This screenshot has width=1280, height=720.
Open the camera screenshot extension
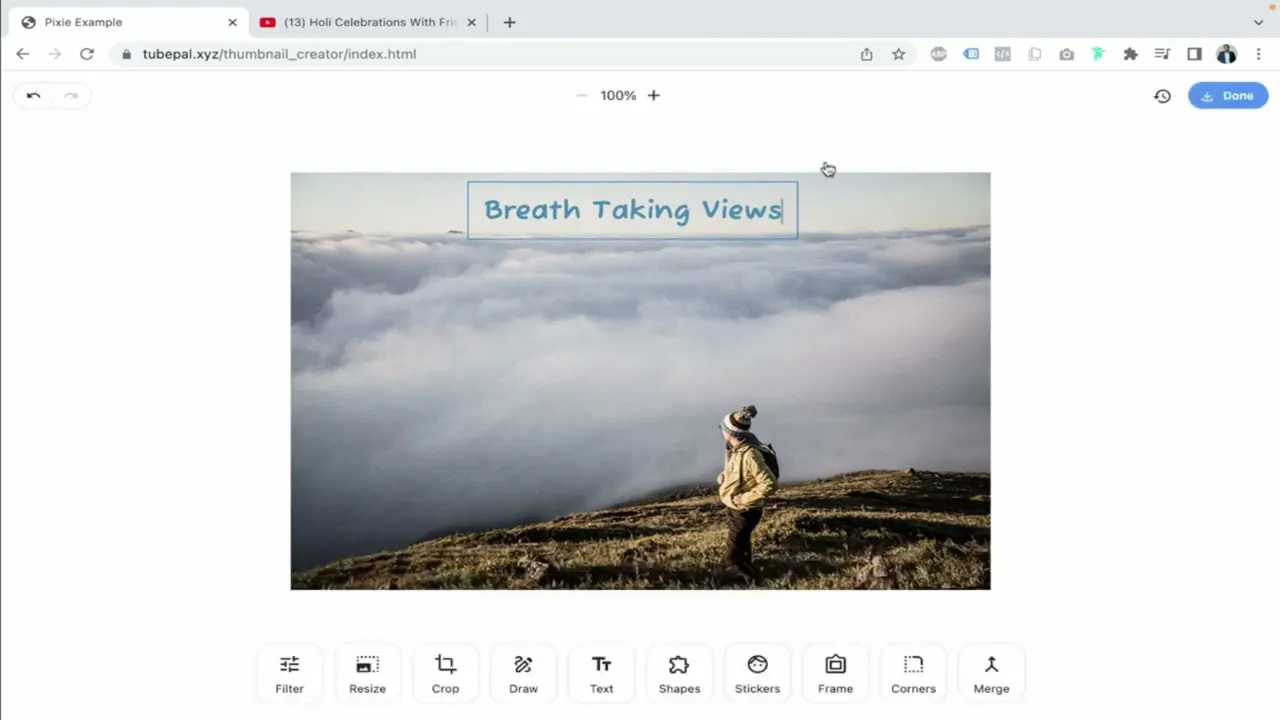(x=1066, y=54)
